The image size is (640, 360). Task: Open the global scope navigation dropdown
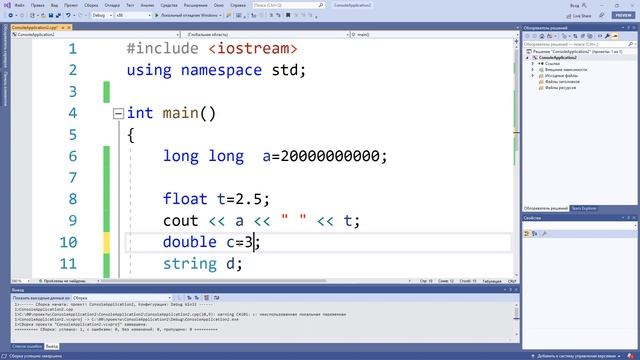(265, 35)
